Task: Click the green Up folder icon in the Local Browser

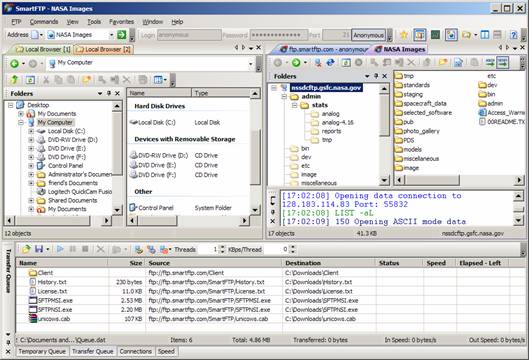Action: click(15, 80)
